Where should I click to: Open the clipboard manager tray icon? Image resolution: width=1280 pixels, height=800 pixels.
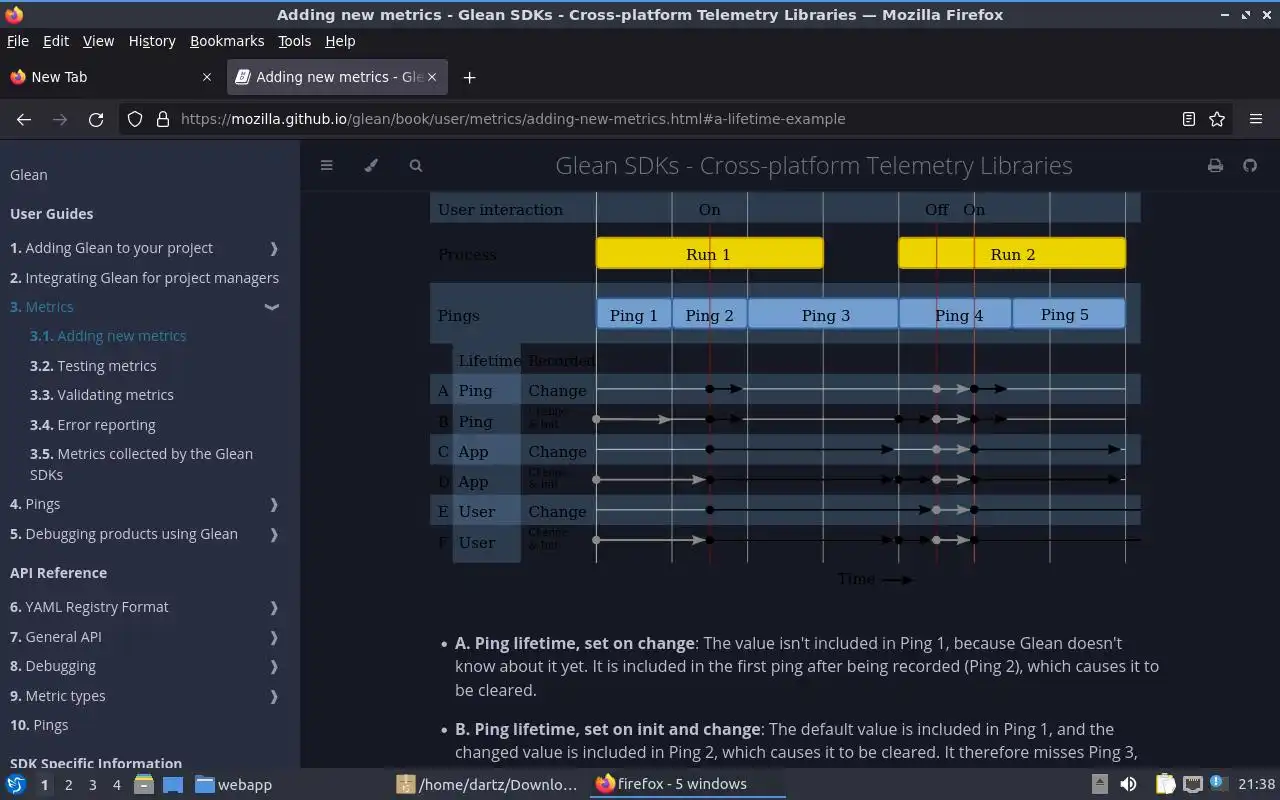point(1165,784)
